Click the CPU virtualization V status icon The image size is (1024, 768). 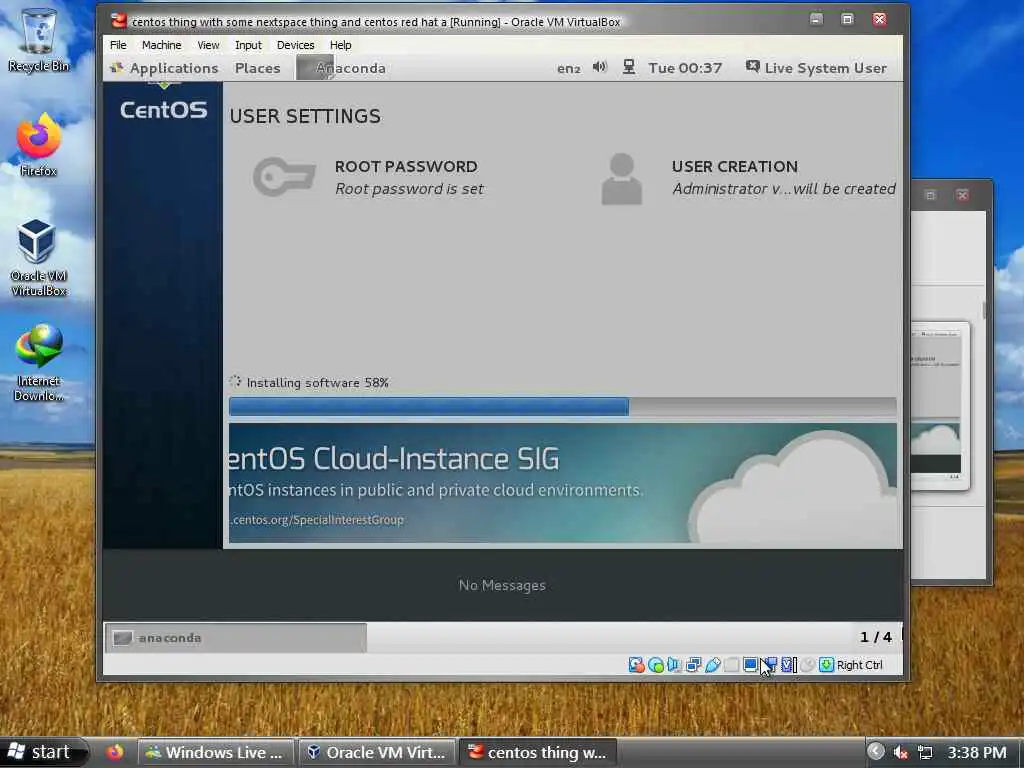coord(789,665)
